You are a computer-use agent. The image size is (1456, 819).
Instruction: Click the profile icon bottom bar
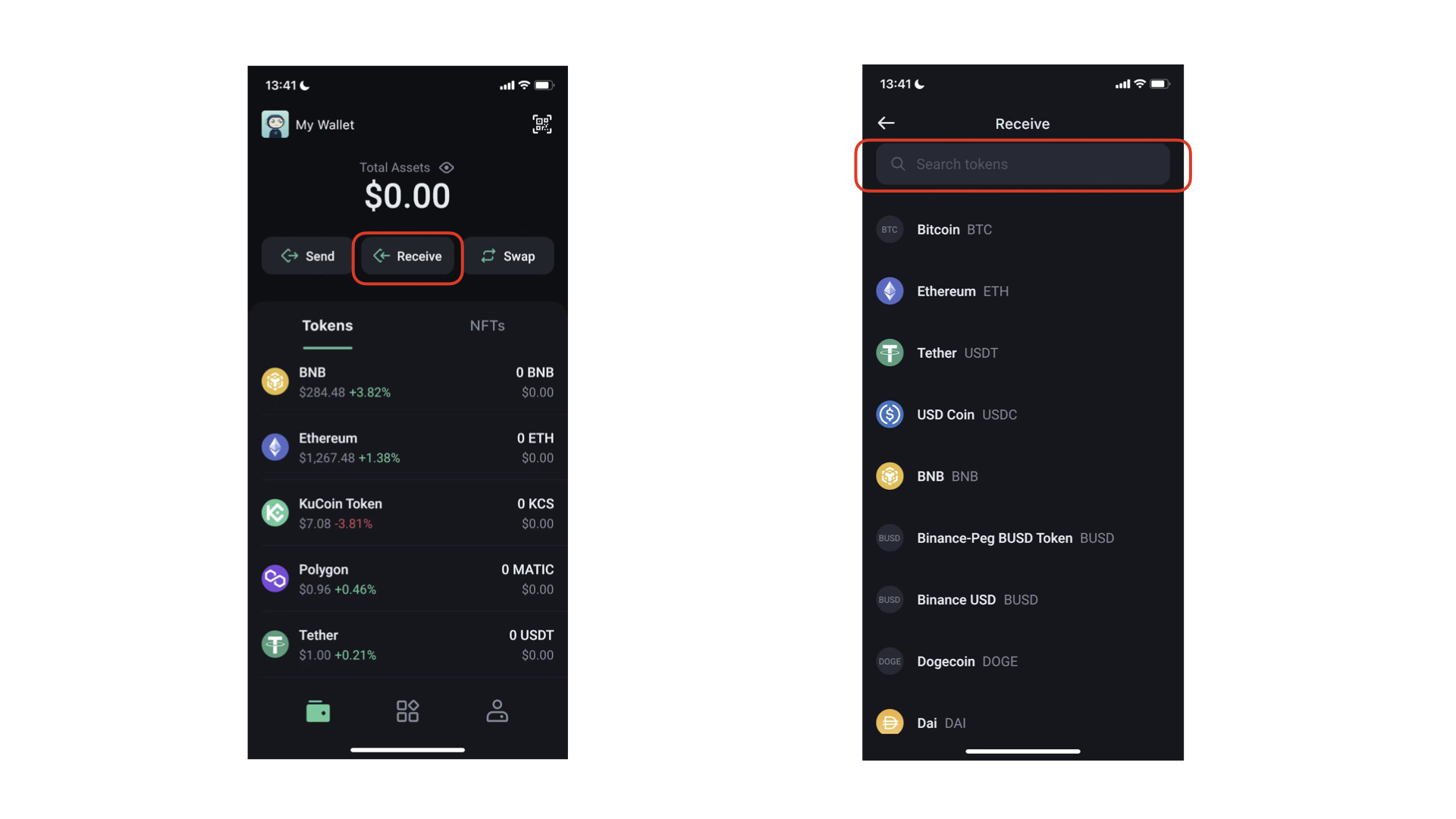(x=497, y=712)
